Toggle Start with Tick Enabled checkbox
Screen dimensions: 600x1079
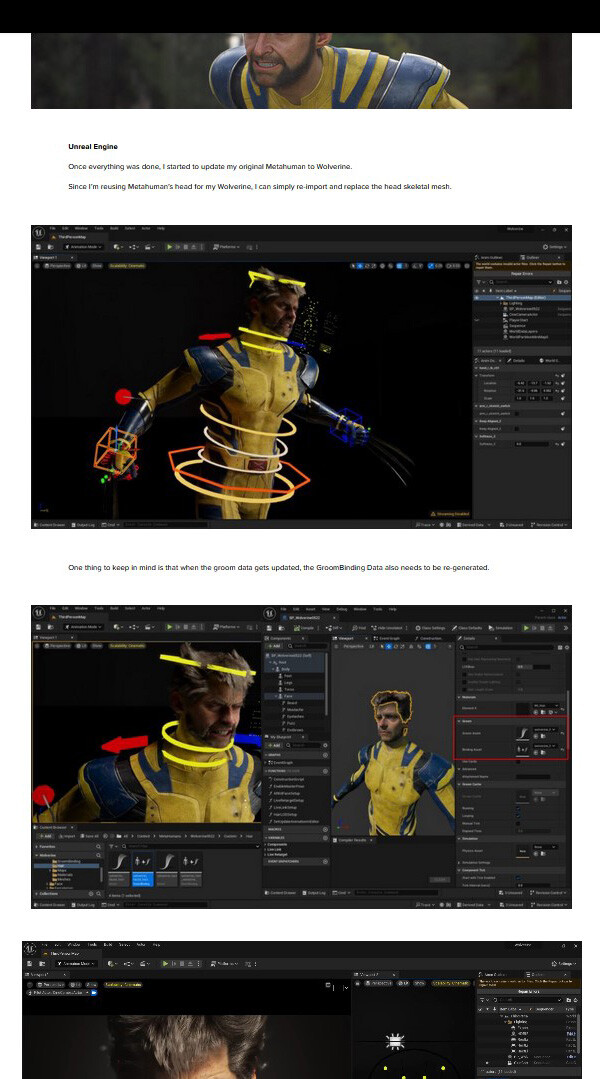coord(518,877)
